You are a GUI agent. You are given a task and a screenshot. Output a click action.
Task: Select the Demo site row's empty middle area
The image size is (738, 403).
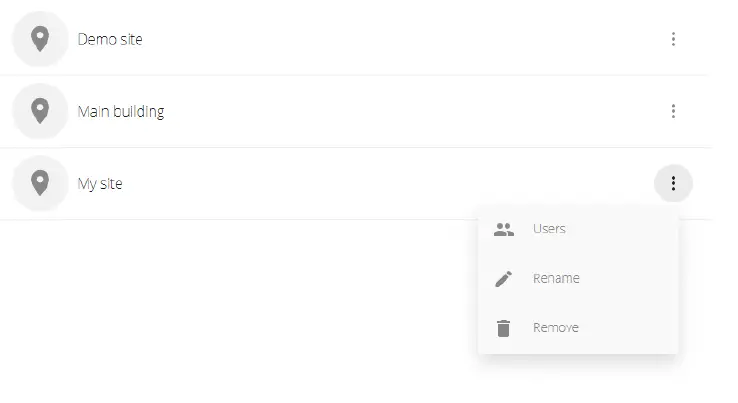coord(400,39)
